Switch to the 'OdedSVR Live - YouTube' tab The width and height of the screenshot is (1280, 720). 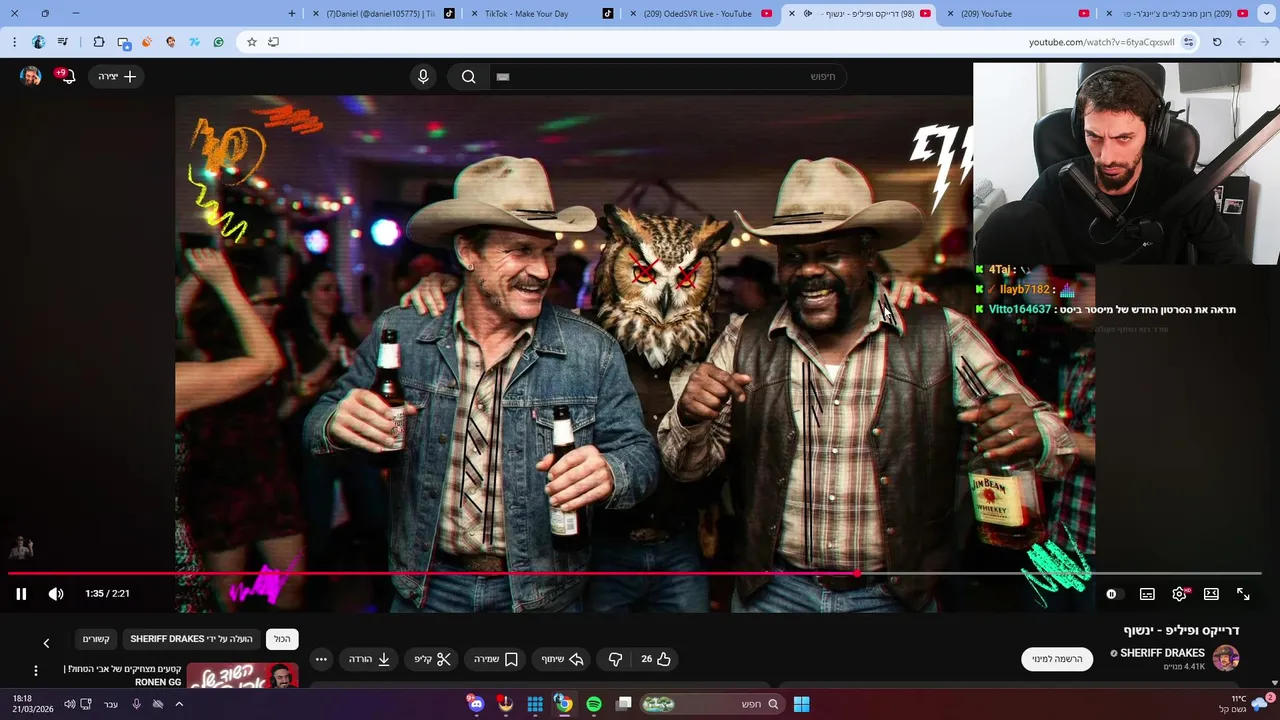coord(700,14)
